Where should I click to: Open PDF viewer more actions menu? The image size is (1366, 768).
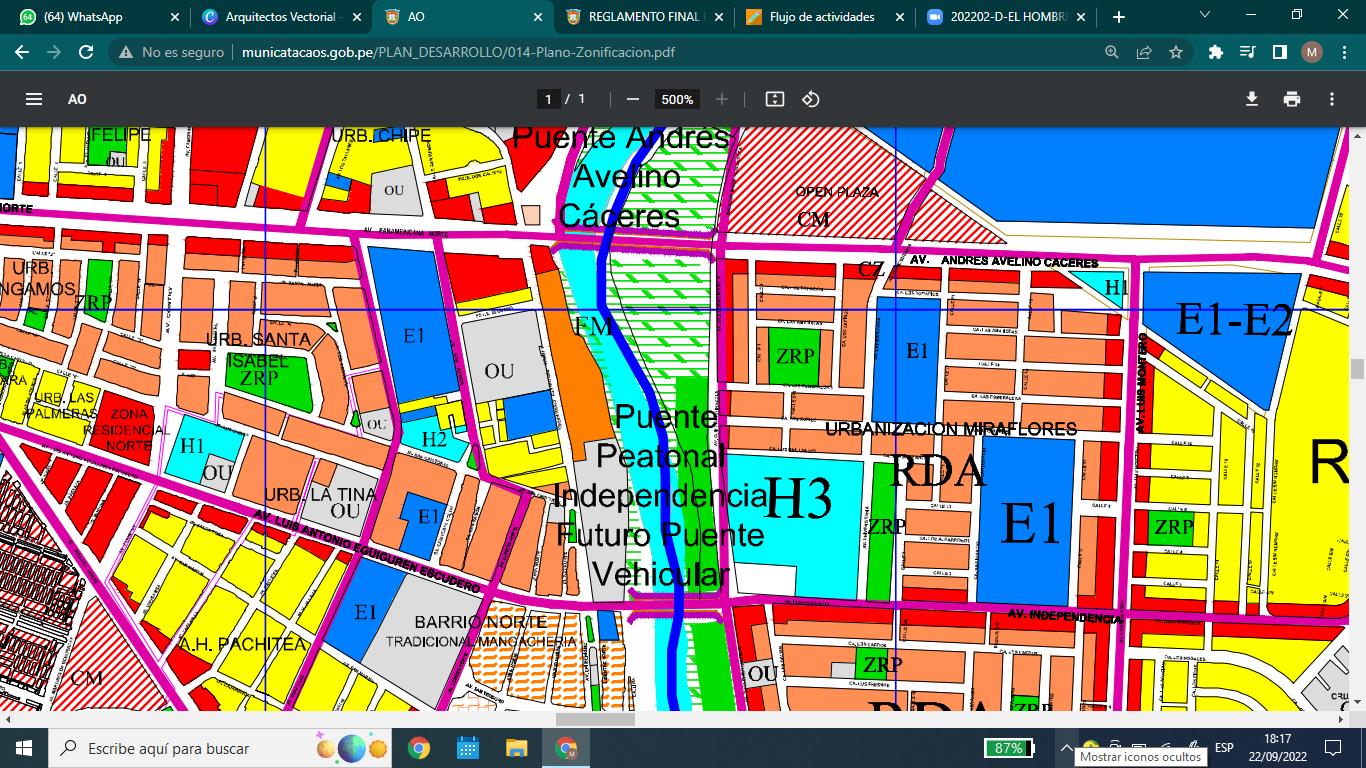1332,99
